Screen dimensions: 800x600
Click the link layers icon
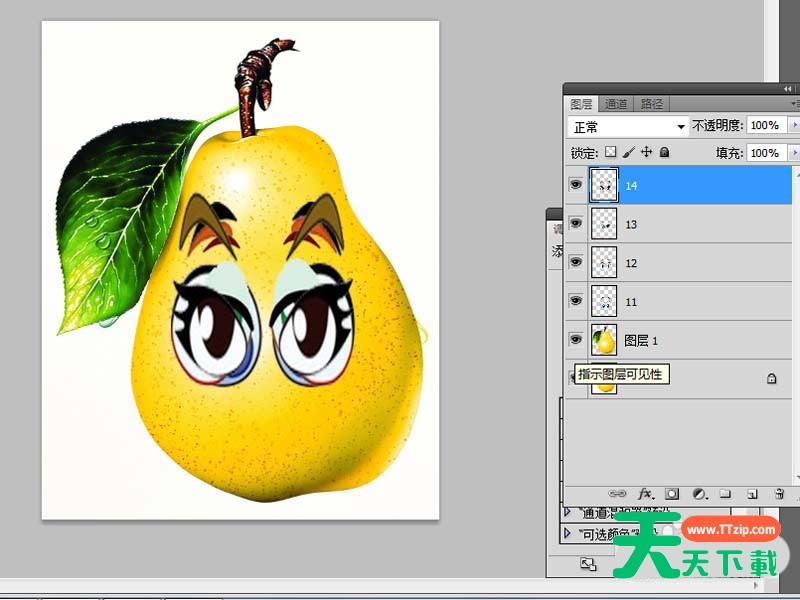point(619,493)
